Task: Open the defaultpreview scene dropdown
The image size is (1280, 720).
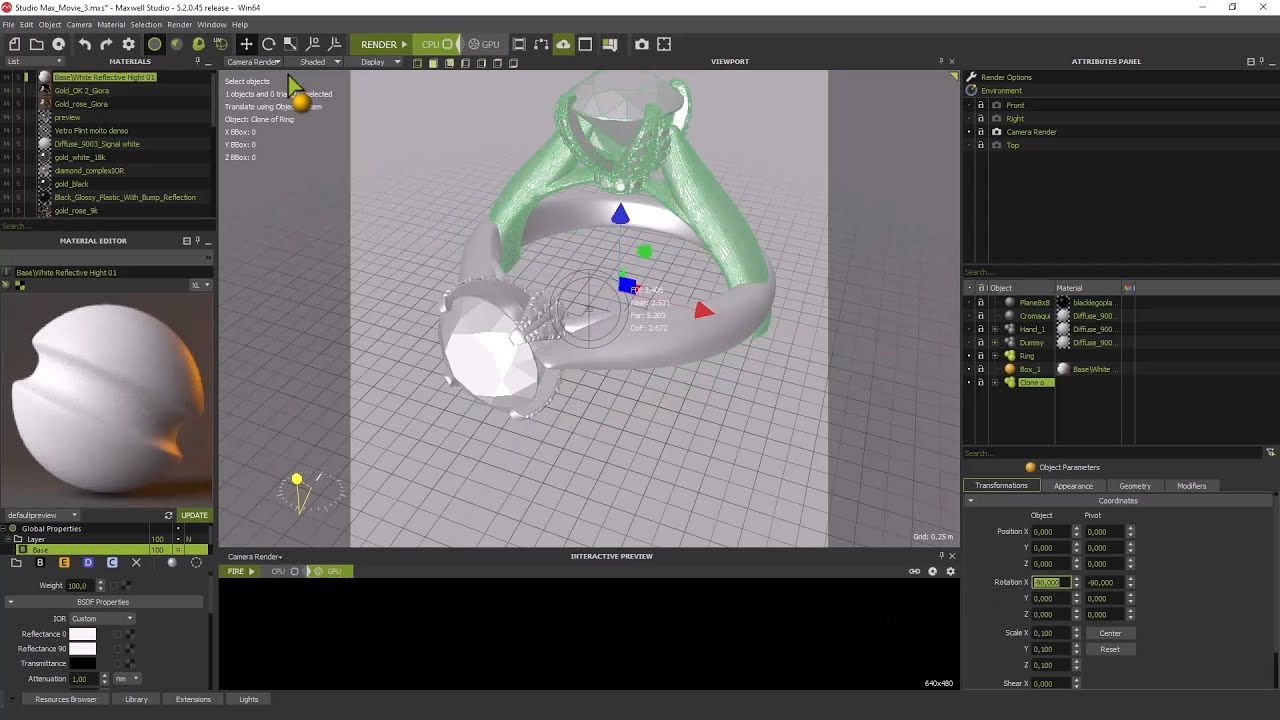Action: (41, 515)
